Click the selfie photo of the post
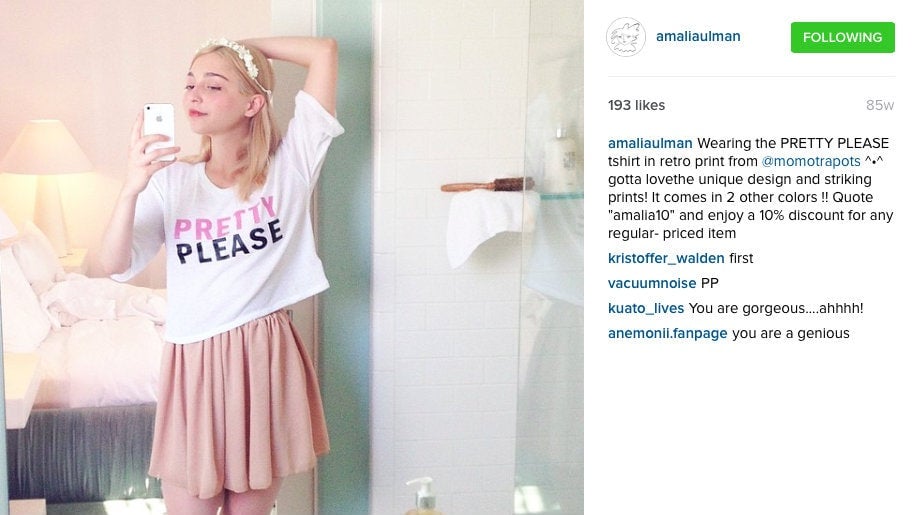This screenshot has height=515, width=916. coord(292,258)
